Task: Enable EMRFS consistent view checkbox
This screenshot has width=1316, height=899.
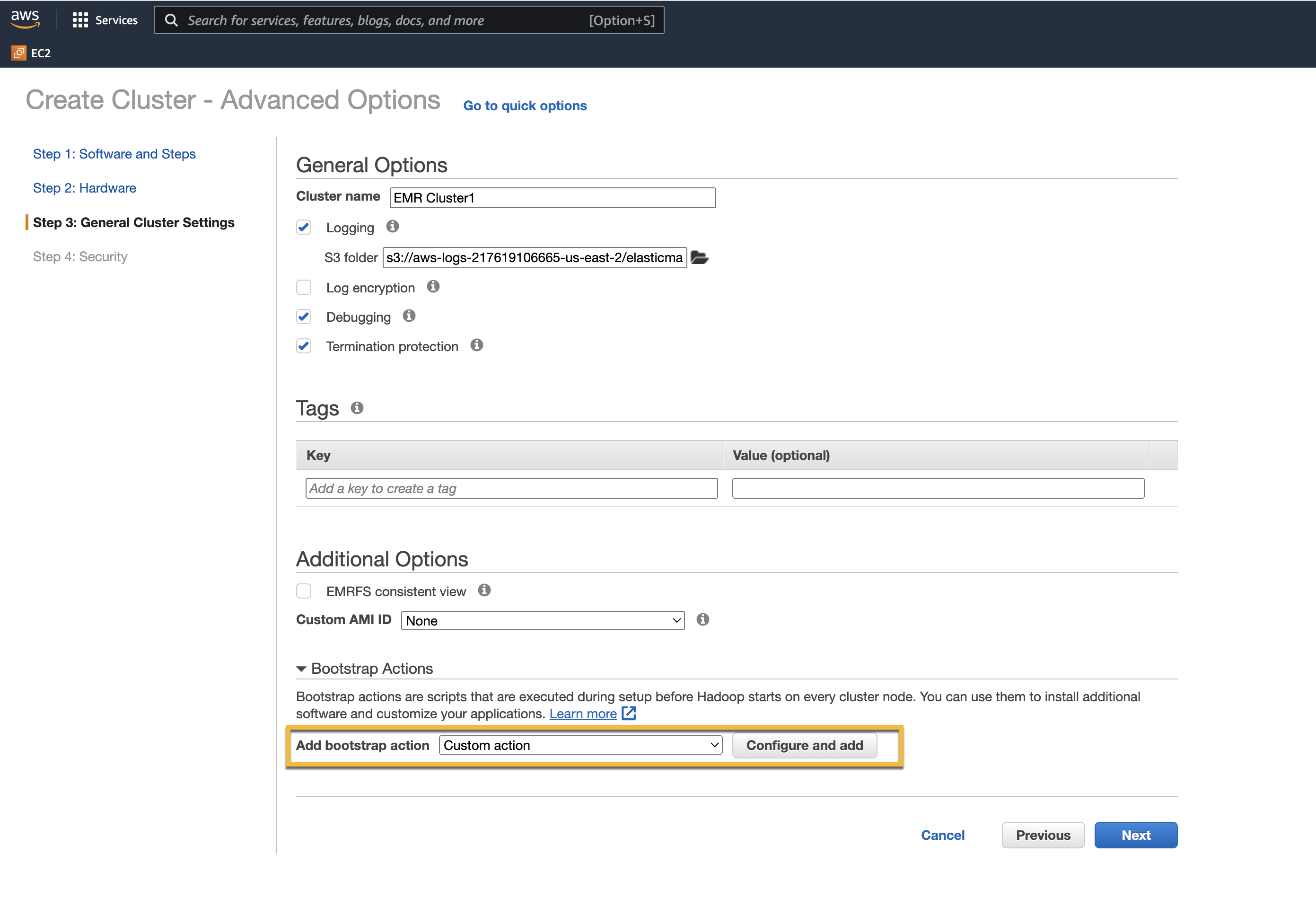Action: 304,591
